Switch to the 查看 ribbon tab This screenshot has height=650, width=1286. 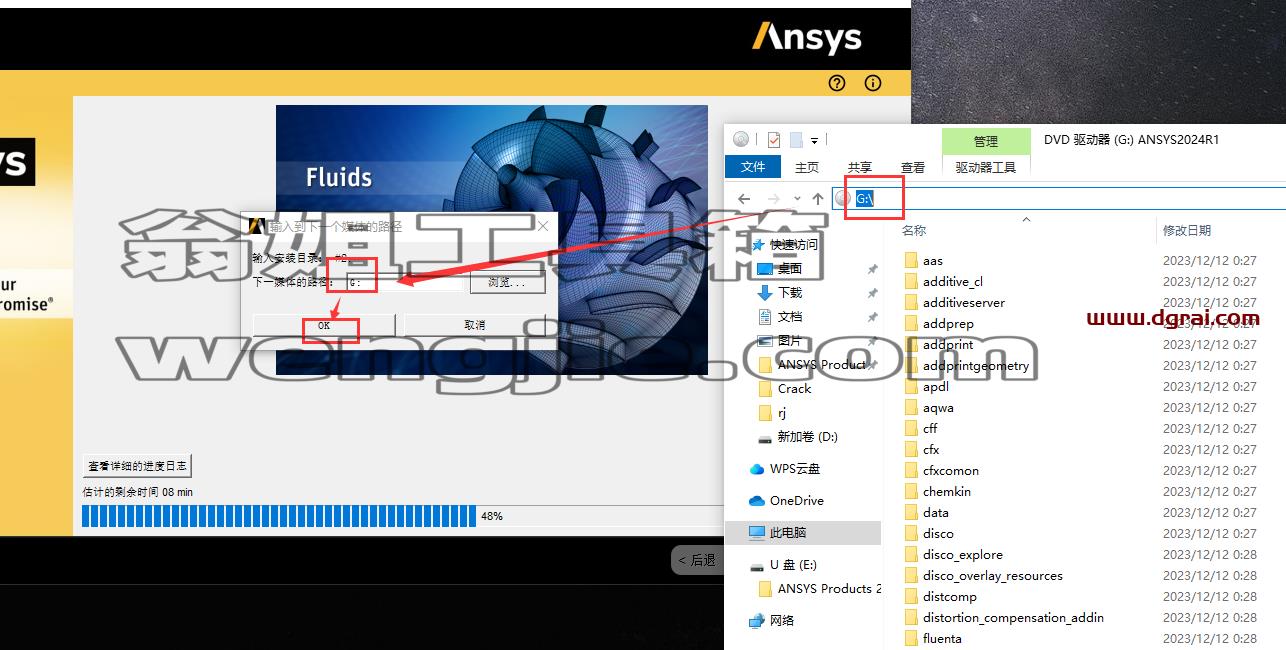(x=913, y=167)
